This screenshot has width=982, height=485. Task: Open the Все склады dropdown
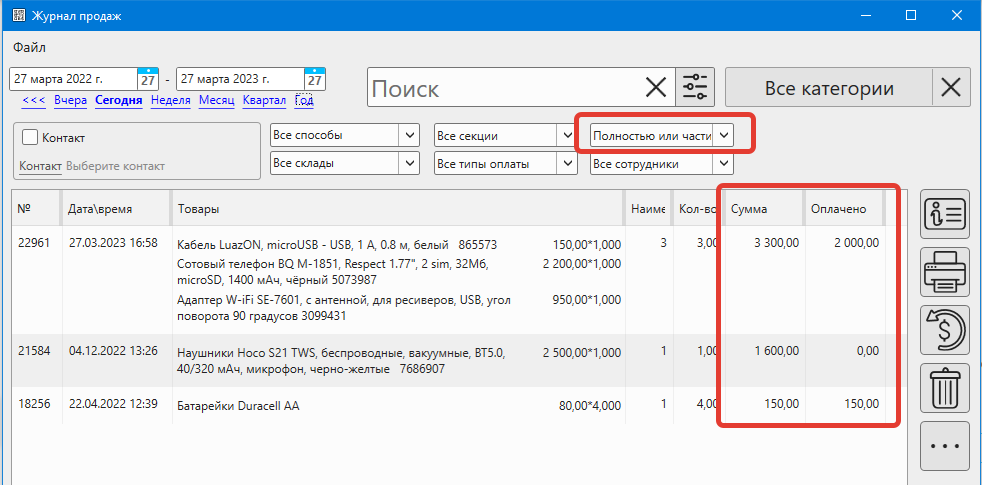345,163
